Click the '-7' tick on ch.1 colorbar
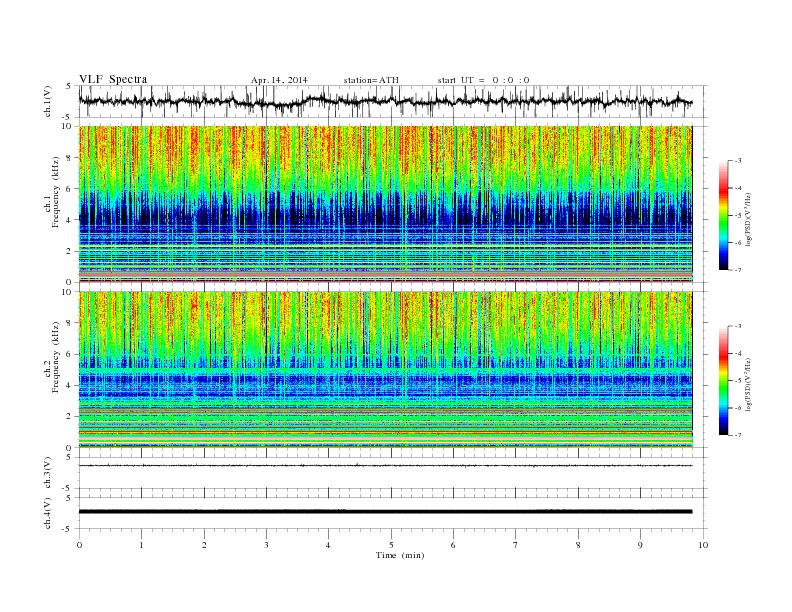 pyautogui.click(x=738, y=270)
